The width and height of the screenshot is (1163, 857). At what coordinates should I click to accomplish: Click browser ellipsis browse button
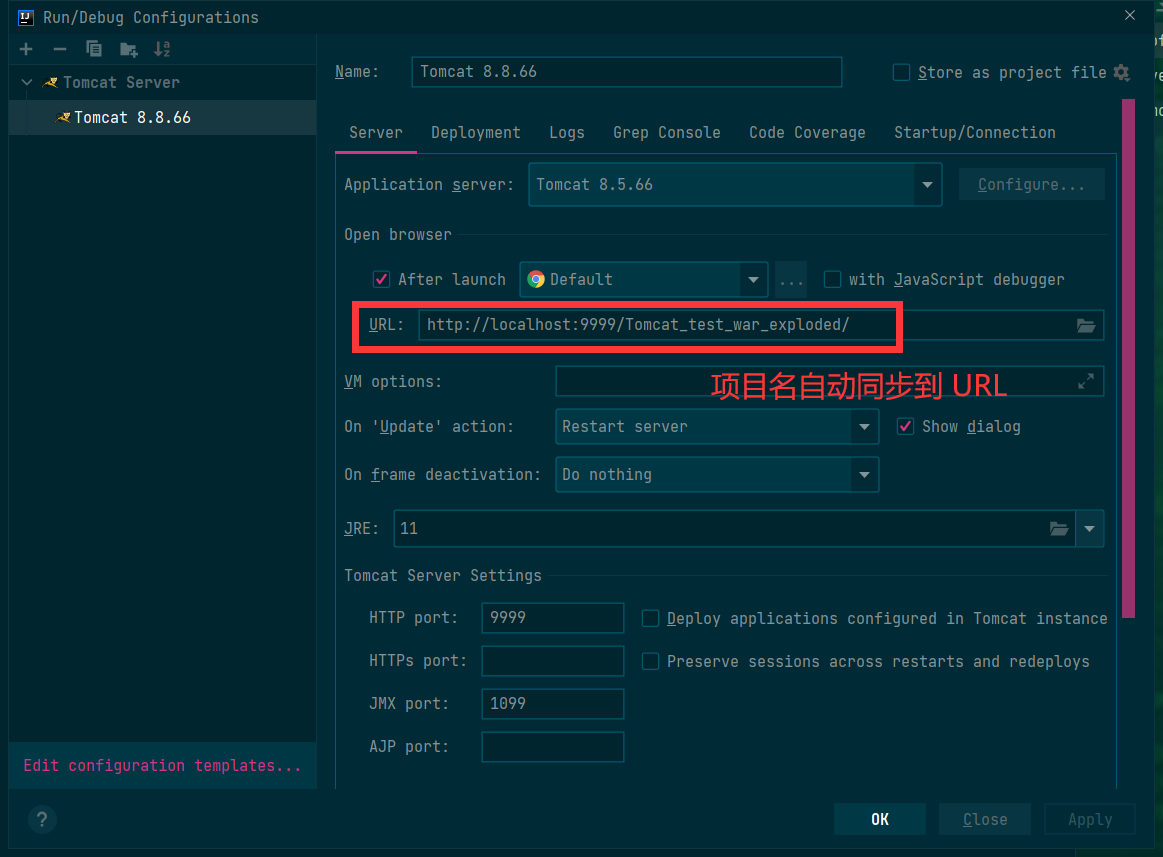pyautogui.click(x=791, y=280)
